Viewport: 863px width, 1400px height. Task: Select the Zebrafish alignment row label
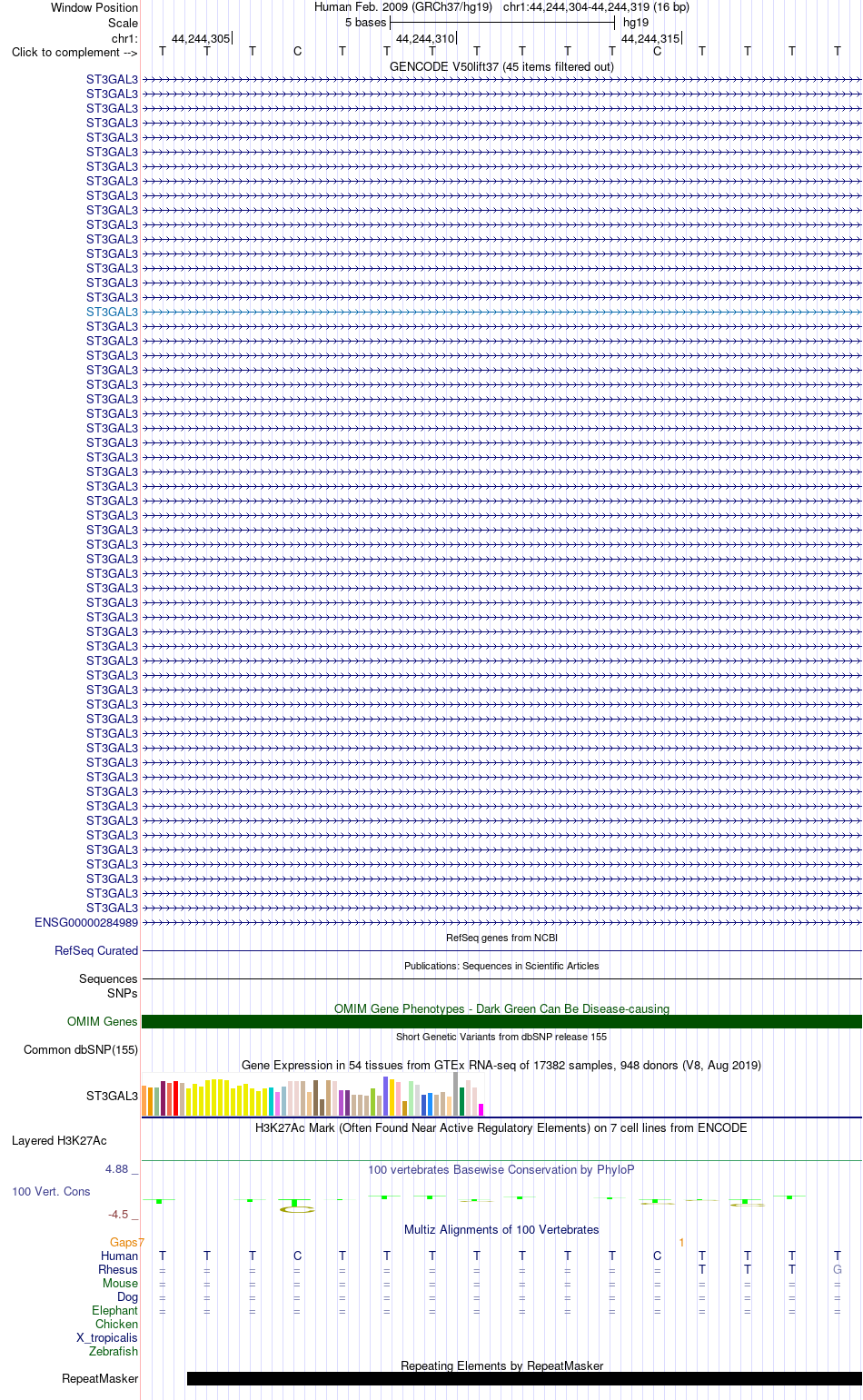click(x=114, y=1351)
